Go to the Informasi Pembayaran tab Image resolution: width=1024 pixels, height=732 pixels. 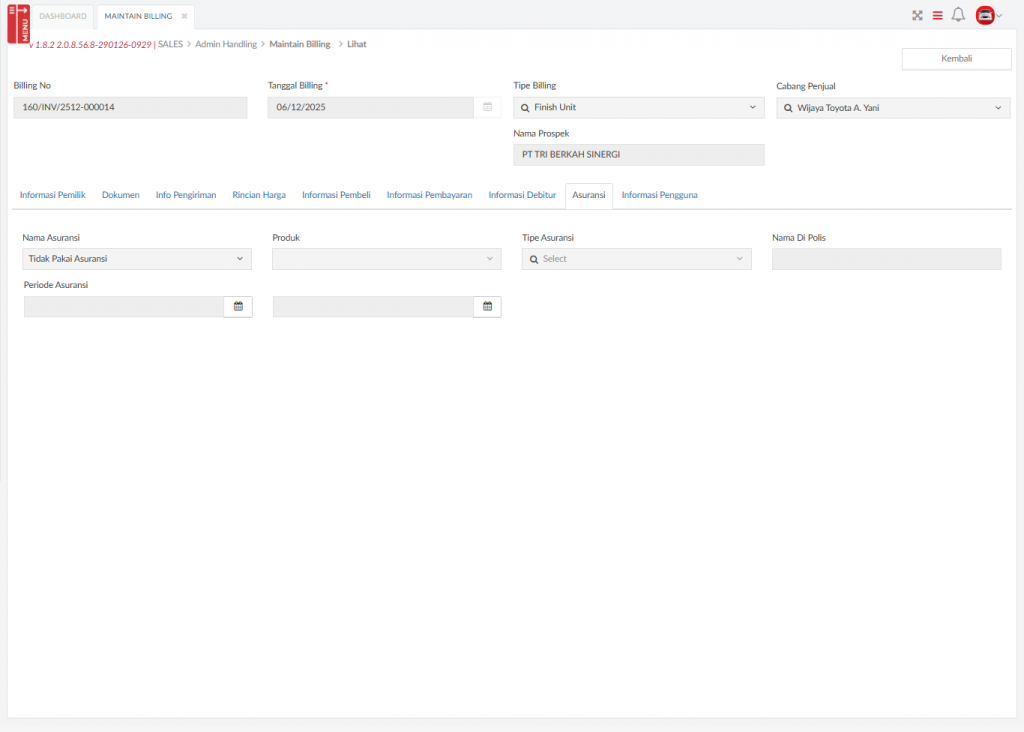429,195
